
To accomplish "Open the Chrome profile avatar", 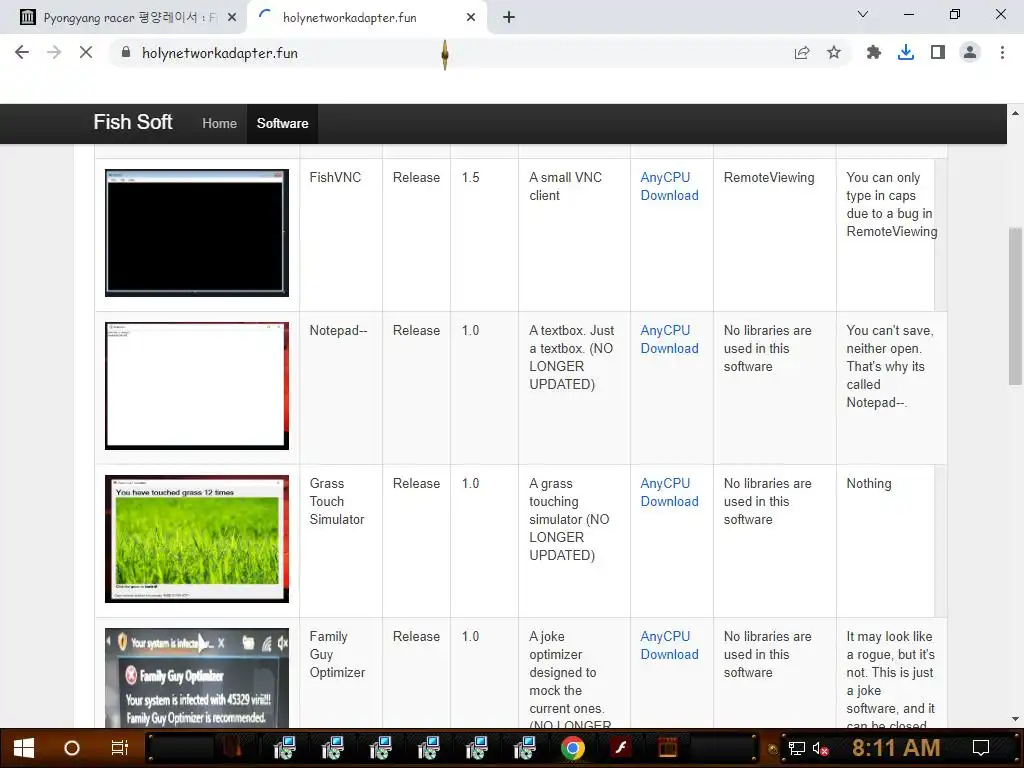I will click(970, 52).
